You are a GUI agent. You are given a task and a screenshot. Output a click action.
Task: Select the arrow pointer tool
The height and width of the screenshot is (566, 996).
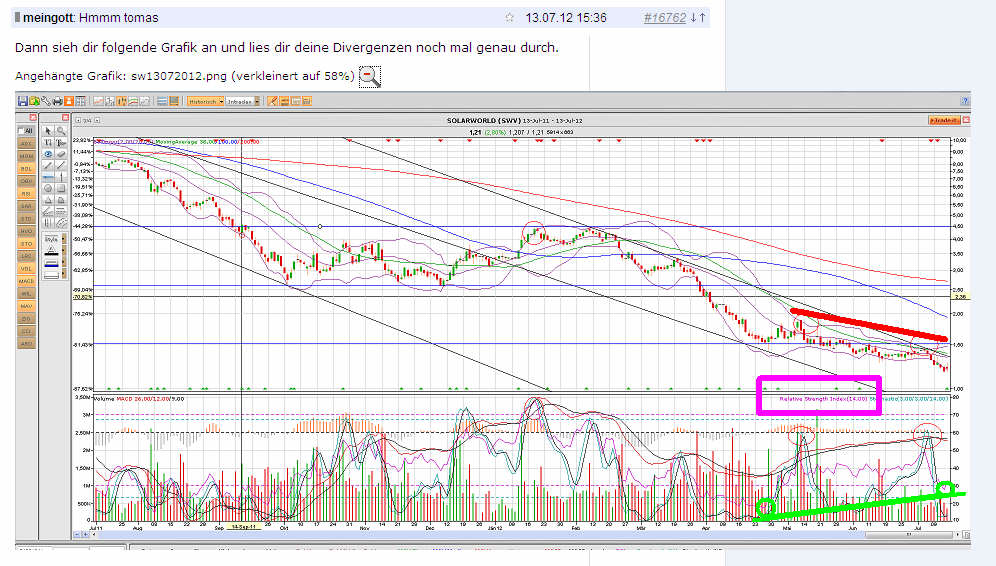coord(48,131)
